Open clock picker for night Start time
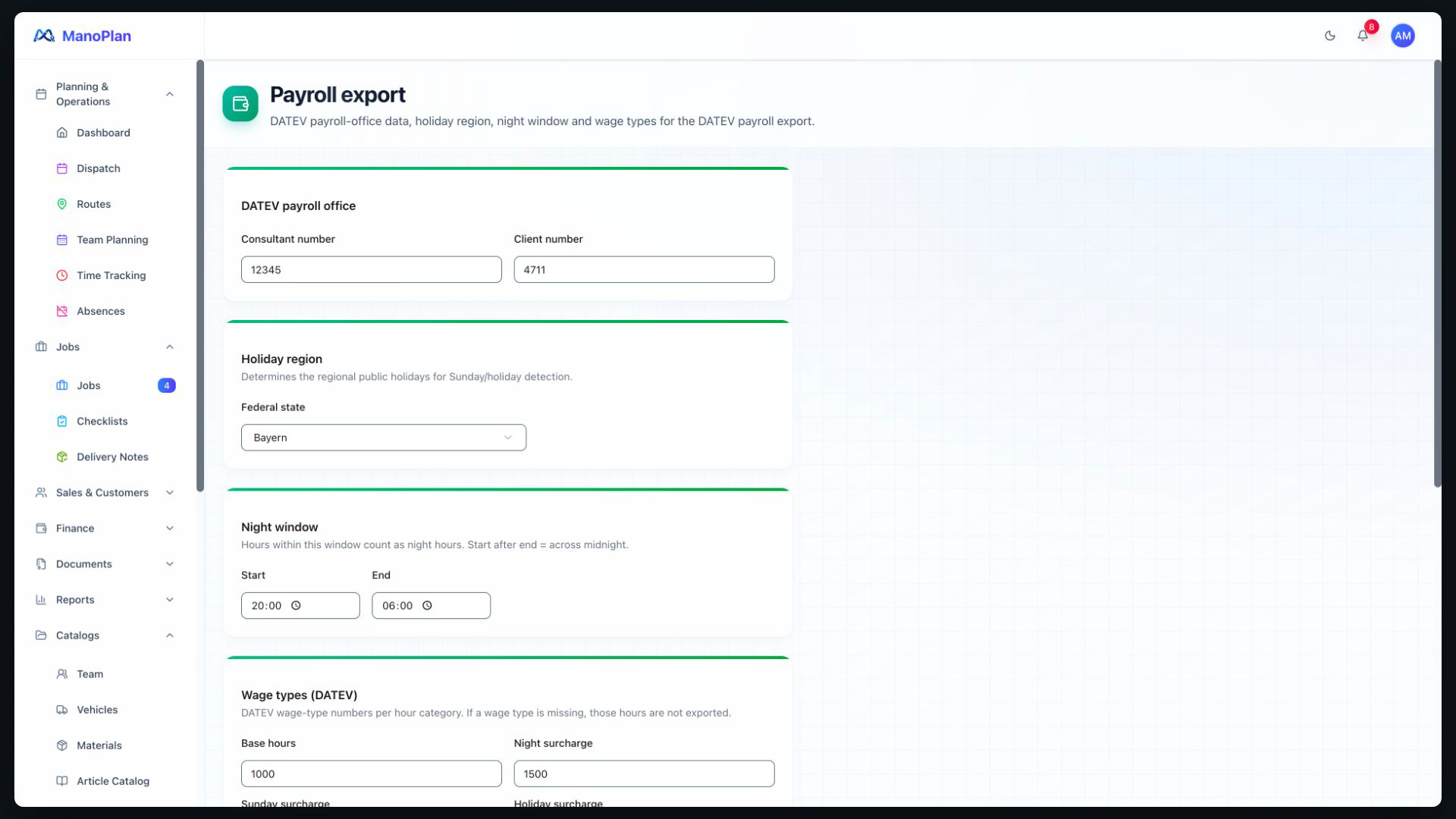The height and width of the screenshot is (819, 1456). point(297,605)
